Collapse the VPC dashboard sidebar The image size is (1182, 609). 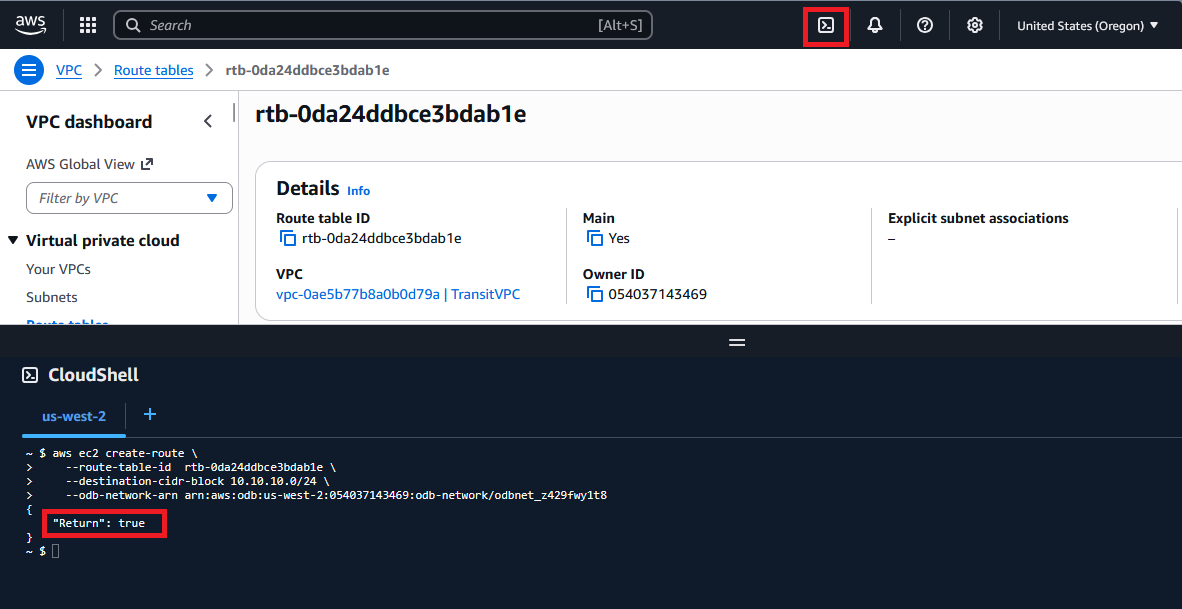point(208,122)
